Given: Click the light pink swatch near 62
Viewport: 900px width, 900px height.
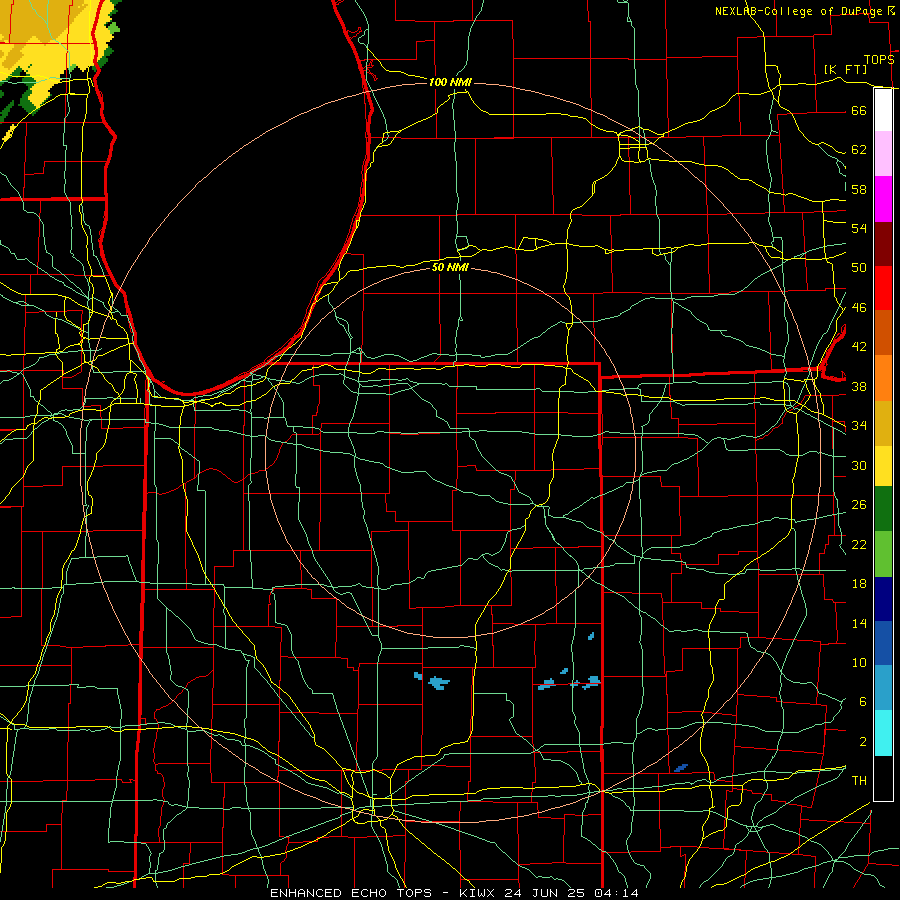Looking at the screenshot, I should [x=883, y=154].
